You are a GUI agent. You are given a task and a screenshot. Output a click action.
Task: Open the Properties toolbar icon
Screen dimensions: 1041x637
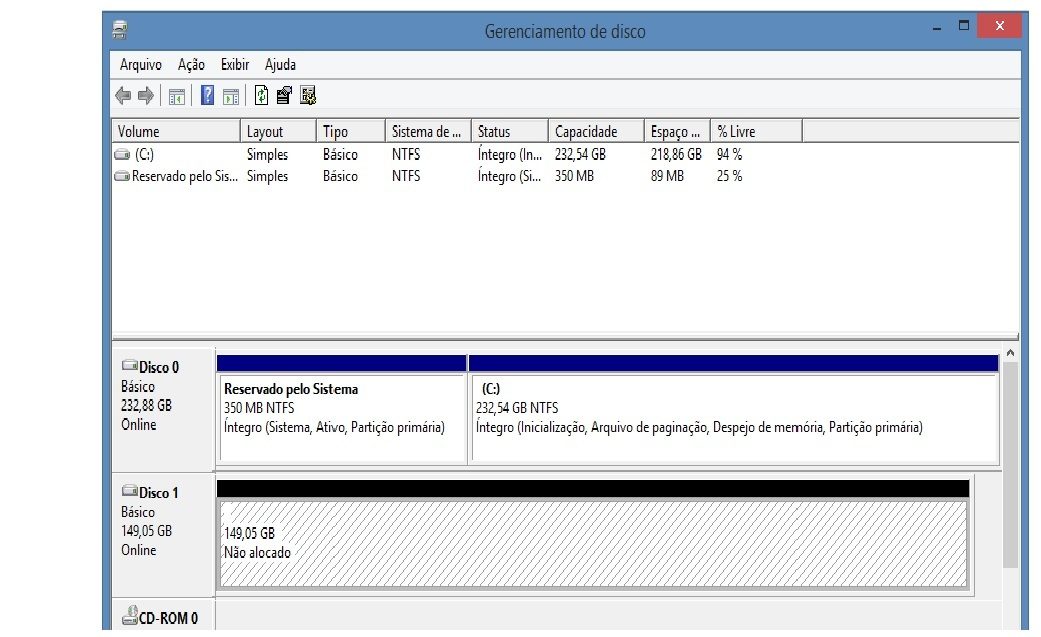pyautogui.click(x=284, y=96)
